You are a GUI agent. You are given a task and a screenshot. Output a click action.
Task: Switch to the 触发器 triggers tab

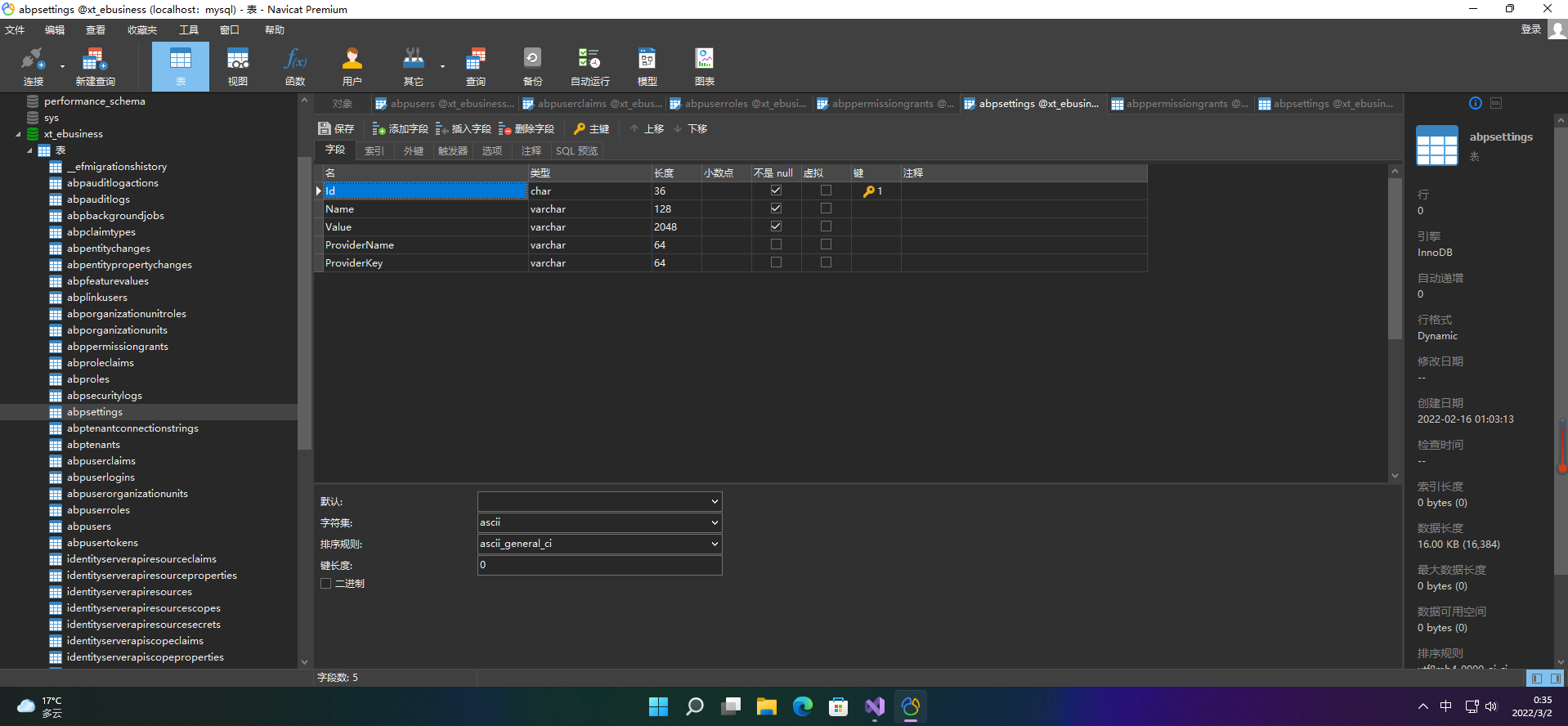click(x=453, y=151)
